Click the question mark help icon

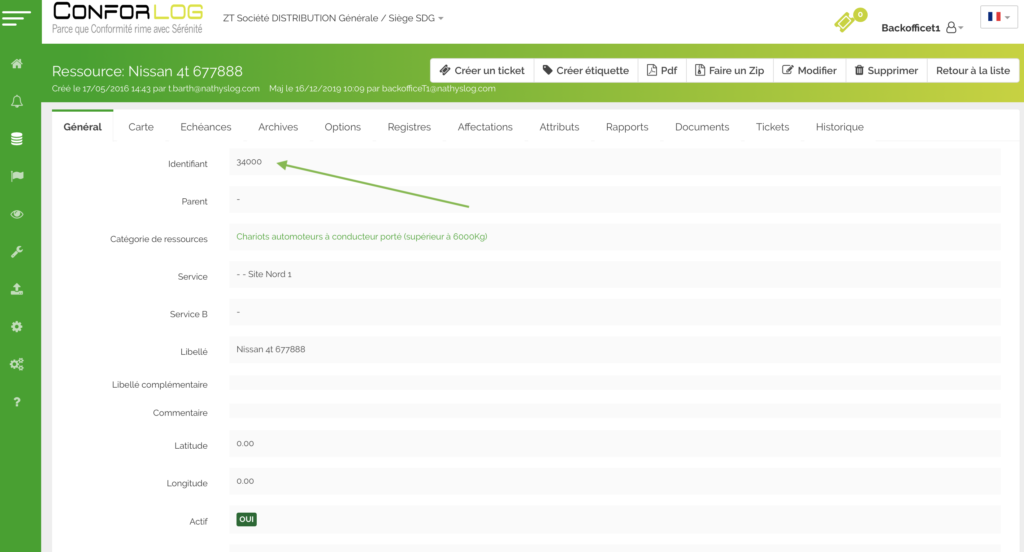17,402
